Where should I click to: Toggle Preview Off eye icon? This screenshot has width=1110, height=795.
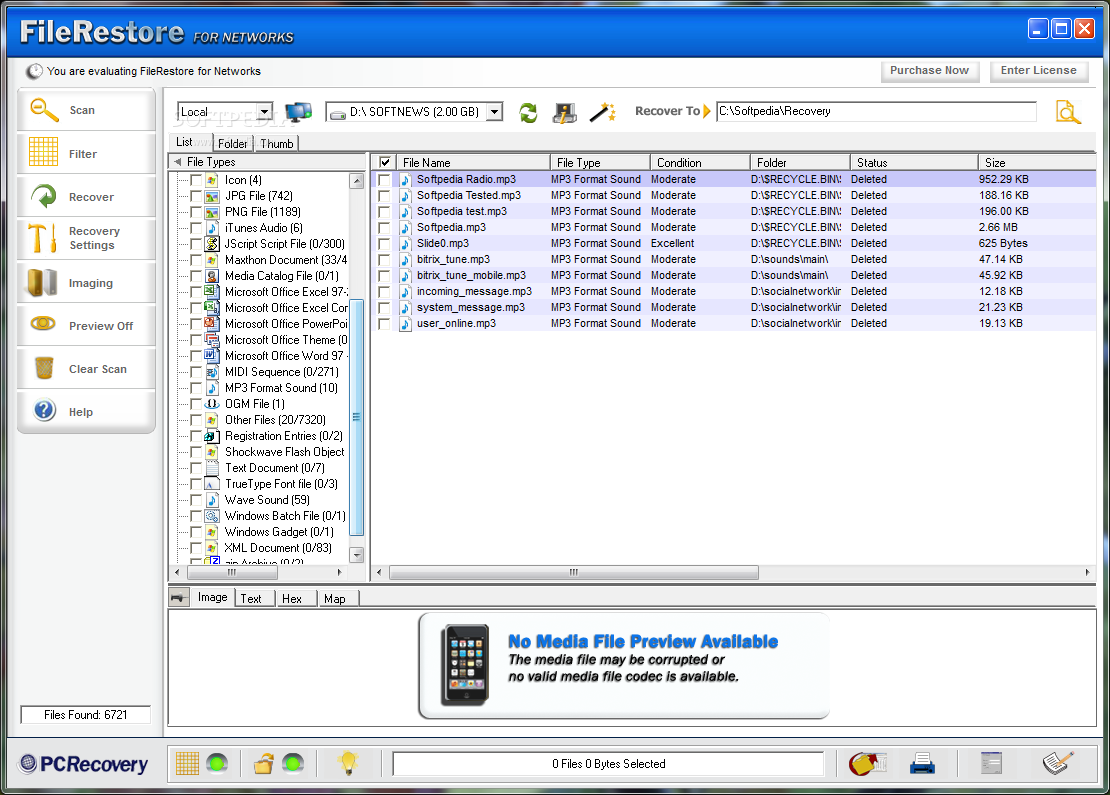(43, 324)
